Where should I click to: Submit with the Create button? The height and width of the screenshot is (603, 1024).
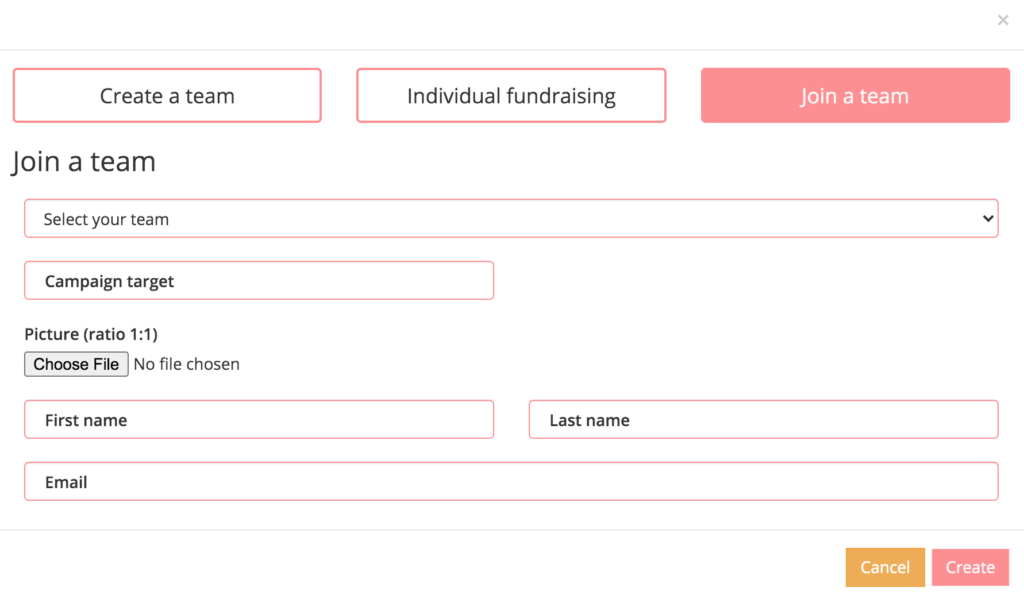pos(970,567)
